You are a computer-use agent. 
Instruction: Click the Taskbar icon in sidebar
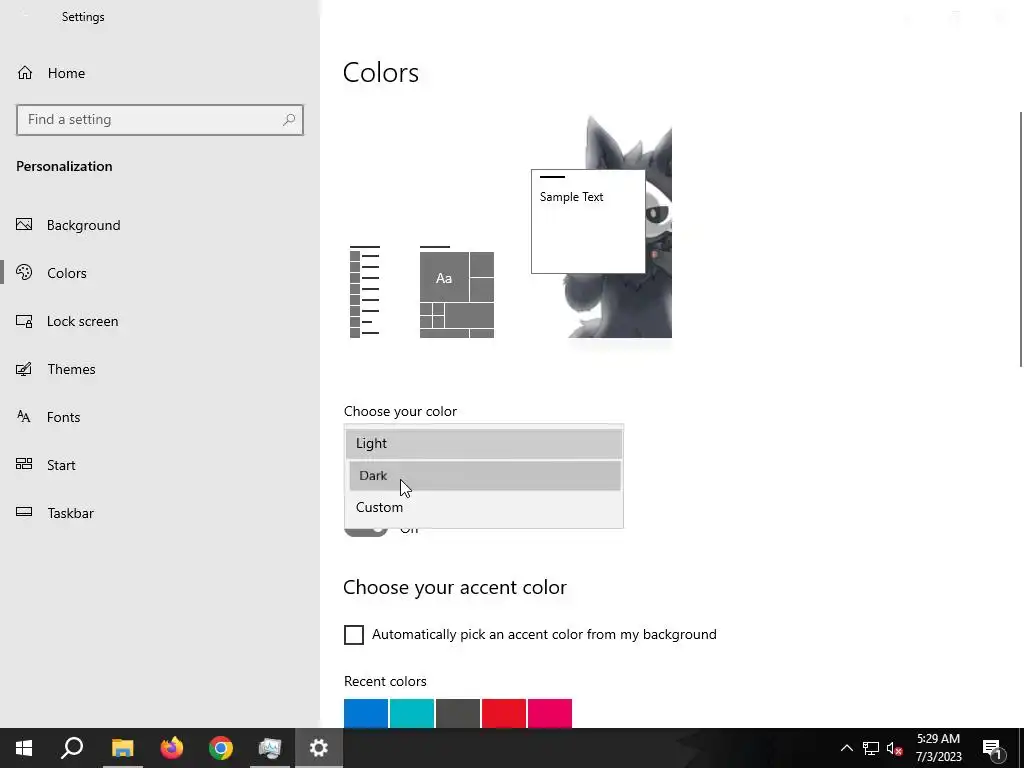[24, 512]
